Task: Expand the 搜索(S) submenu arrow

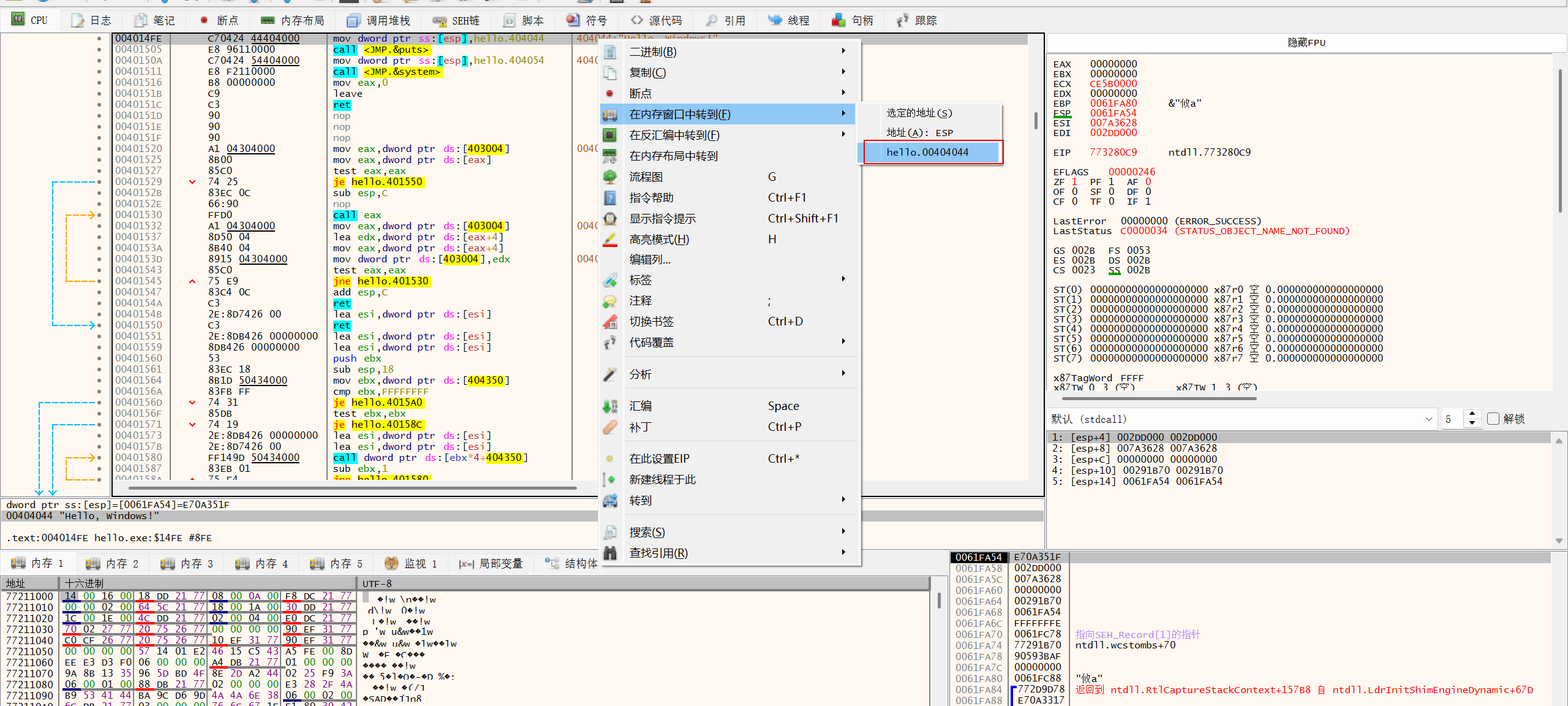Action: coord(843,532)
